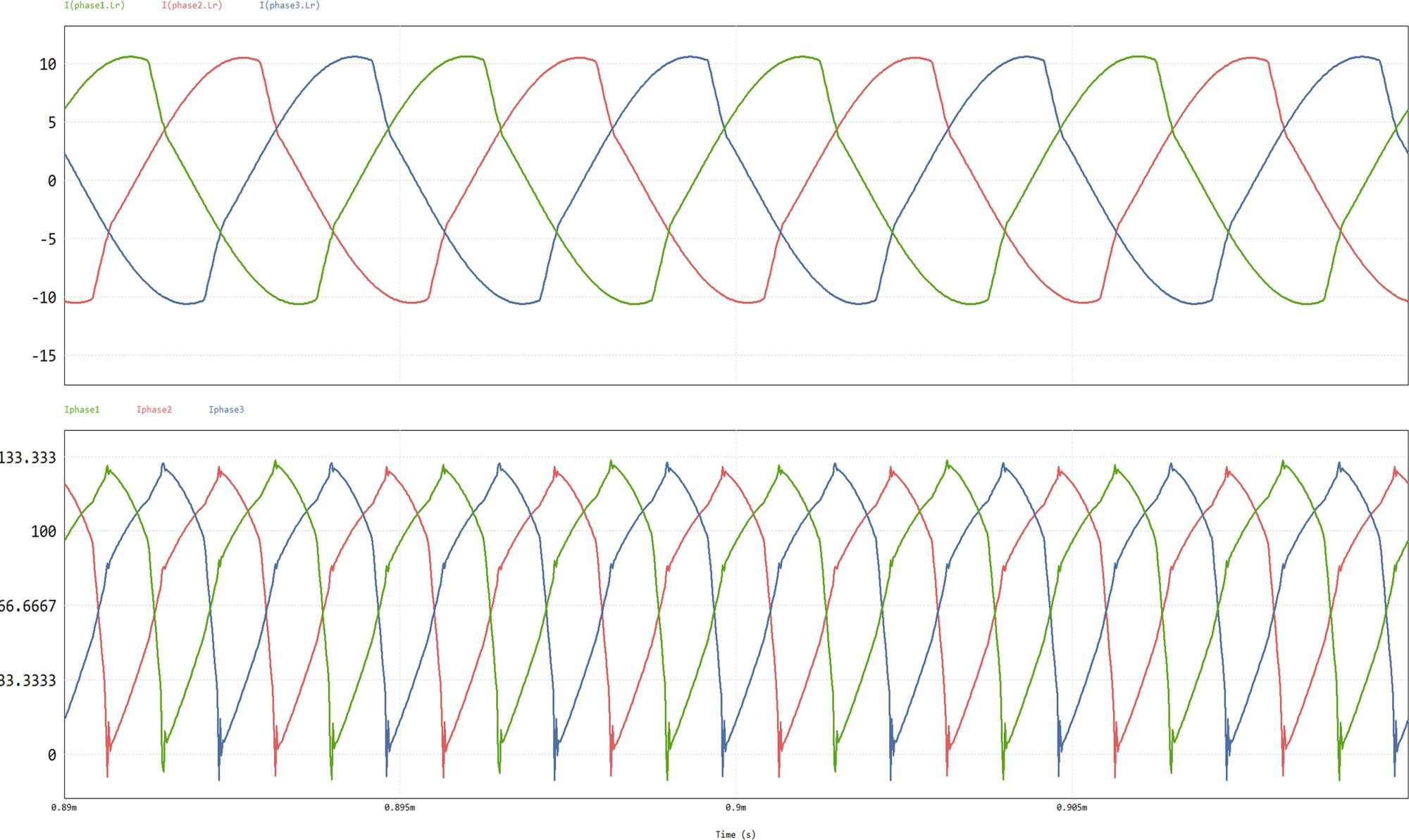Click the 0.895m time axis label

399,808
